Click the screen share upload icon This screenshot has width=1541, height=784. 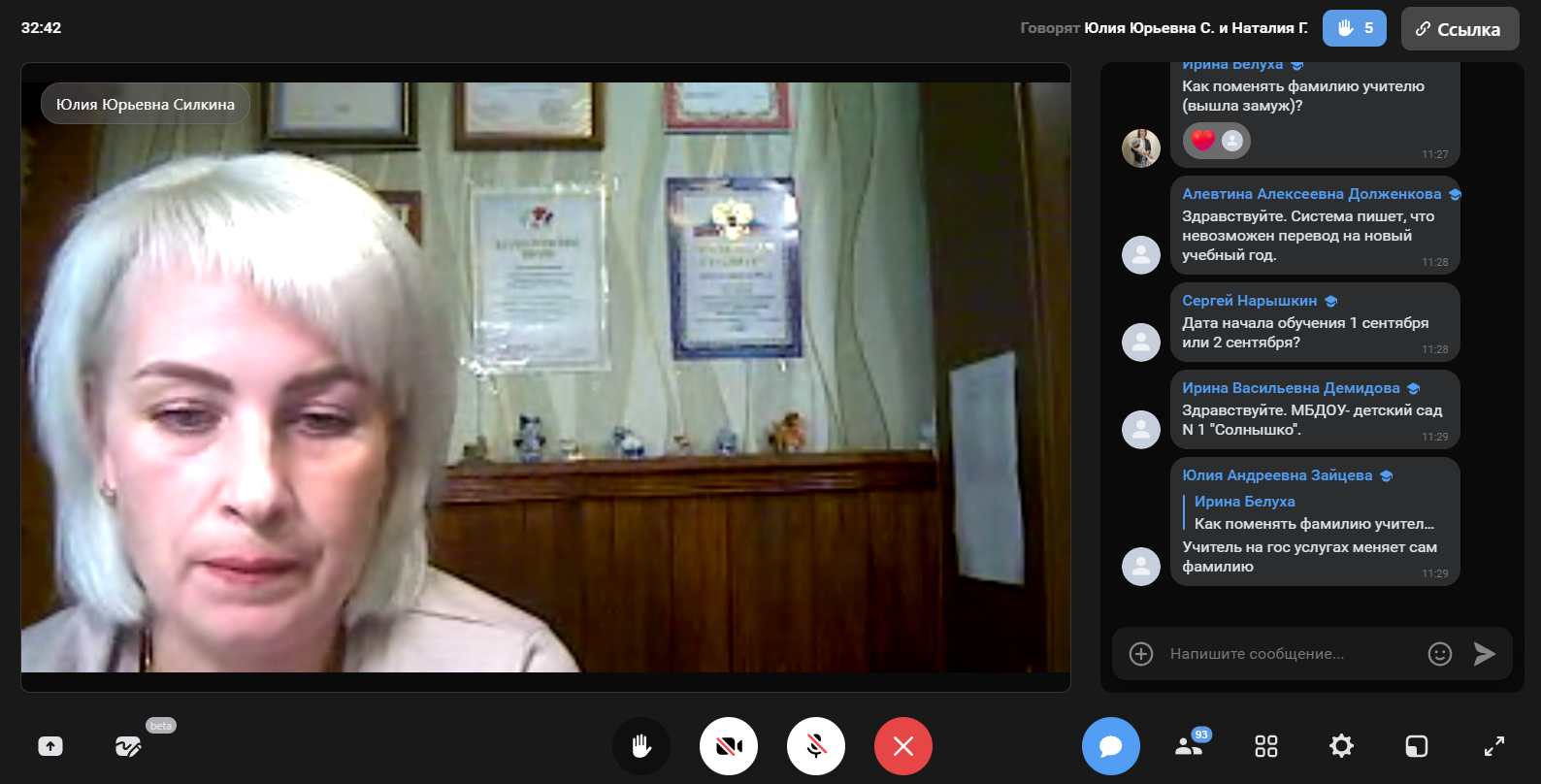(x=50, y=746)
